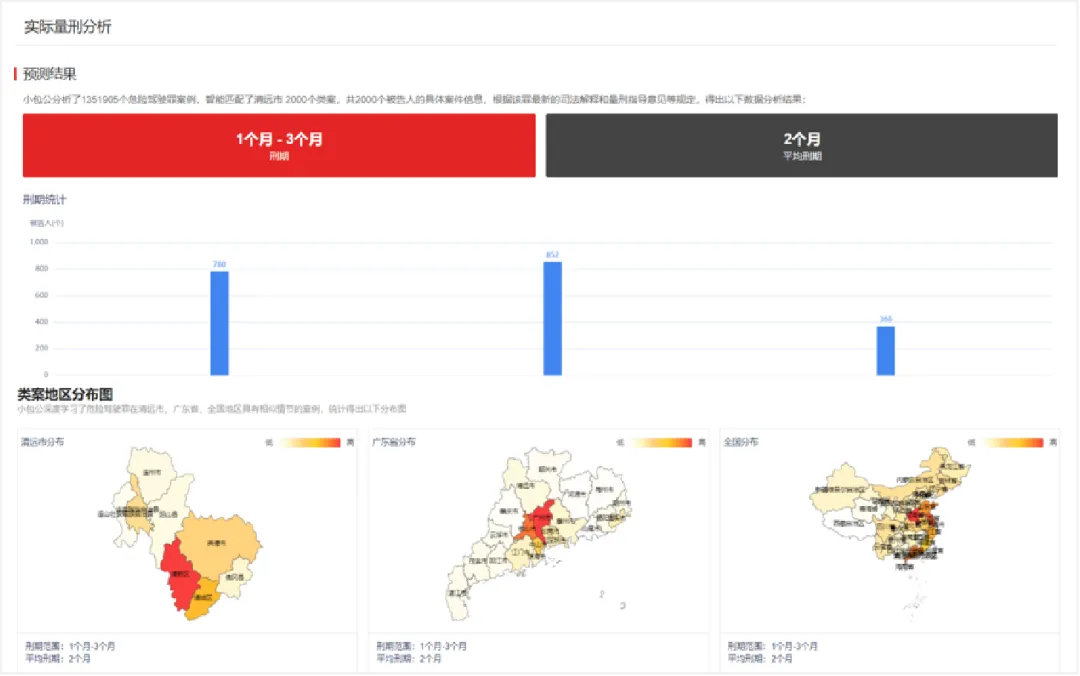
Task: Click the color legend gradient on 广东省分布 map
Action: 661,442
